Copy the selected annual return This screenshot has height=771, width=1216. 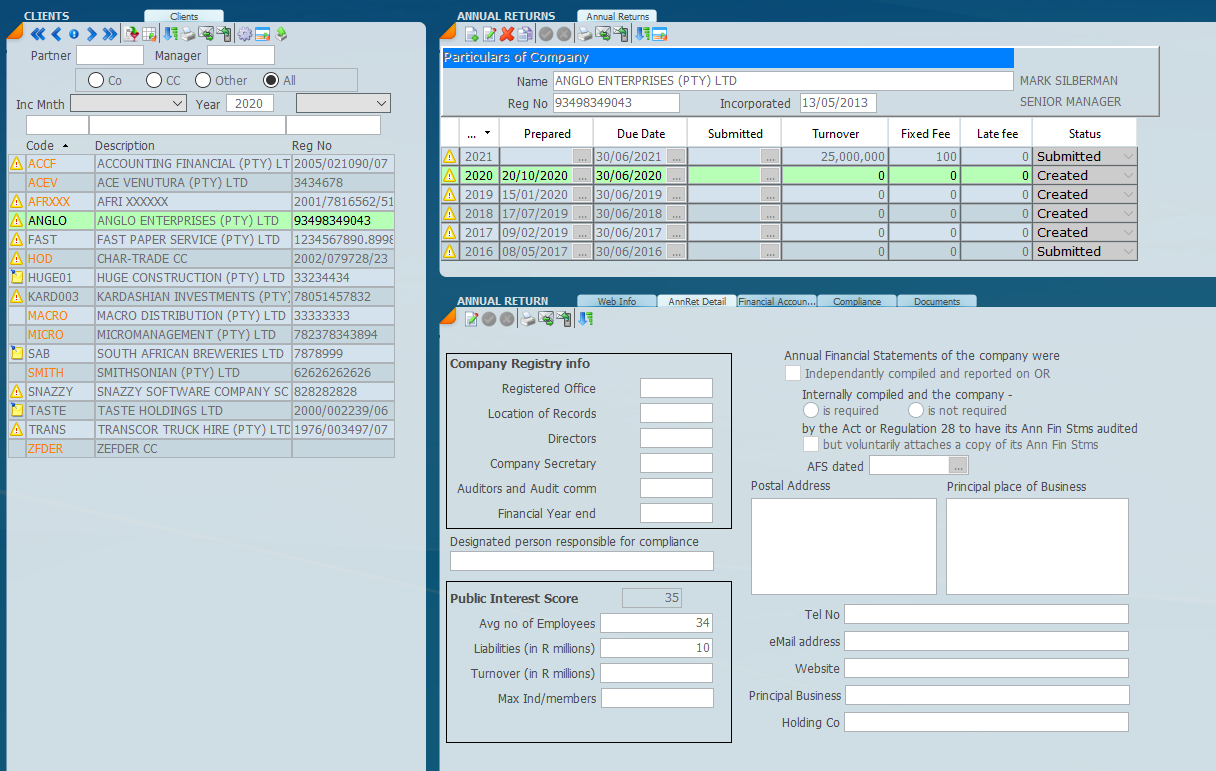tap(525, 35)
